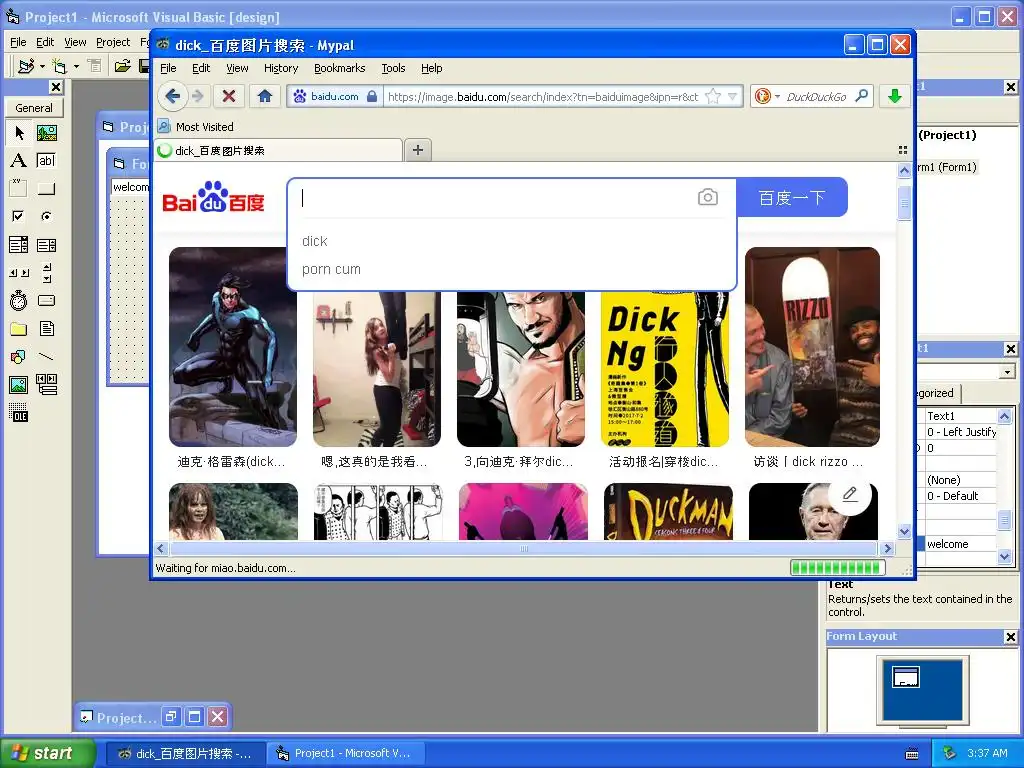1024x768 pixels.
Task: Click the baidu.com site identity button
Action: coord(335,97)
